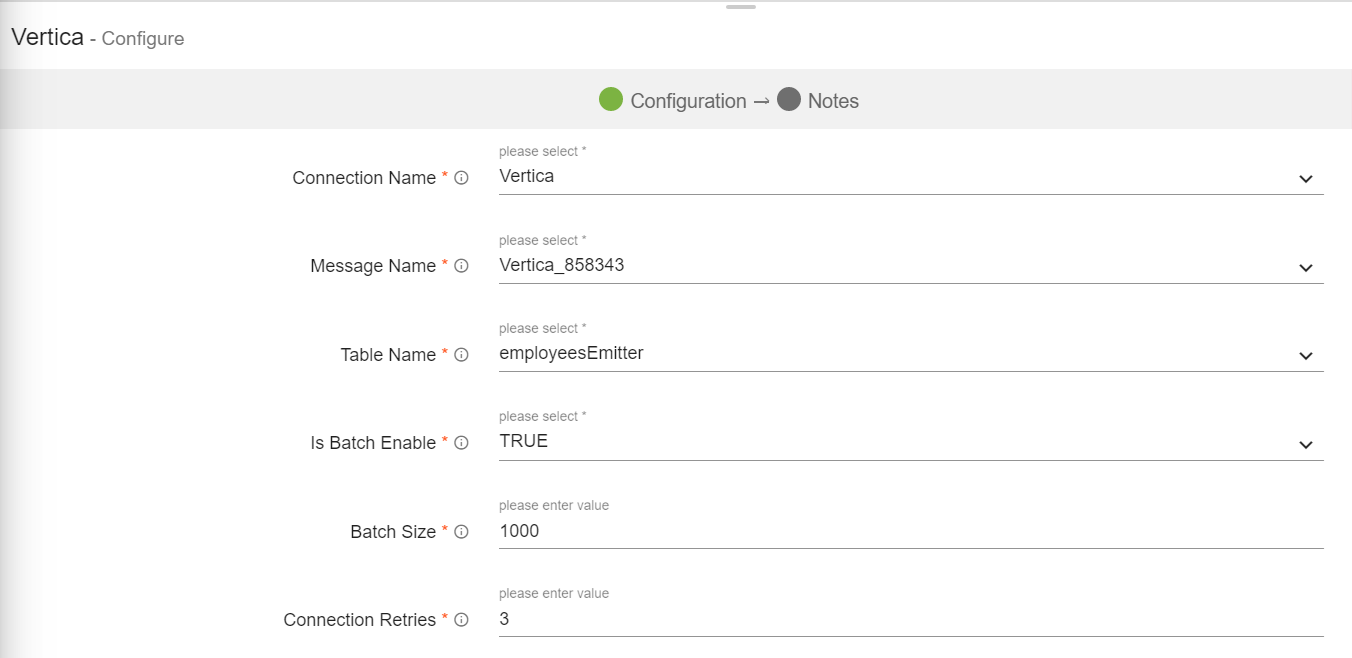
Task: Click the Batch Size input field
Action: click(x=910, y=531)
